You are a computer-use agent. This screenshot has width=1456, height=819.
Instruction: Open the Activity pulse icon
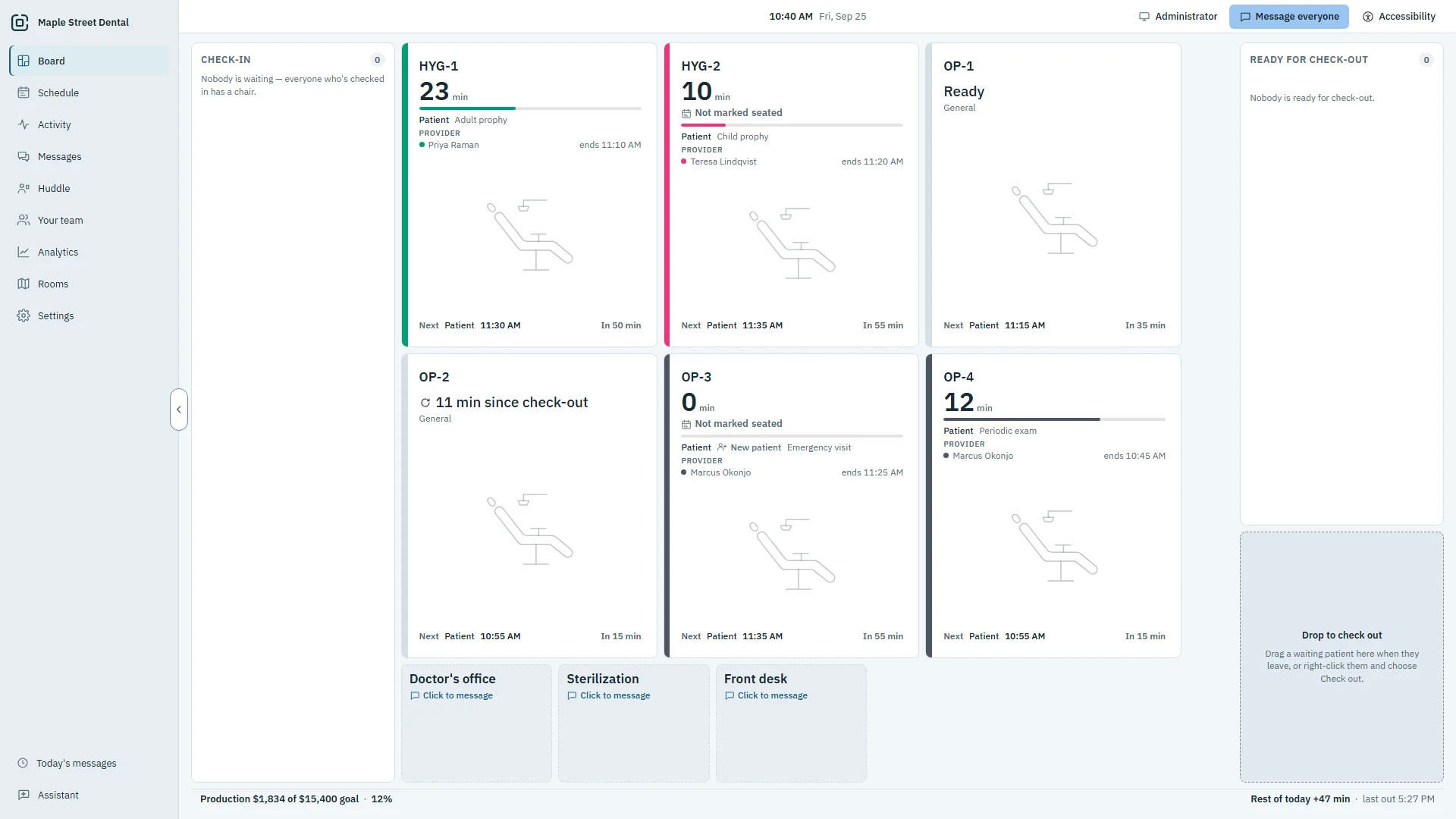click(24, 124)
